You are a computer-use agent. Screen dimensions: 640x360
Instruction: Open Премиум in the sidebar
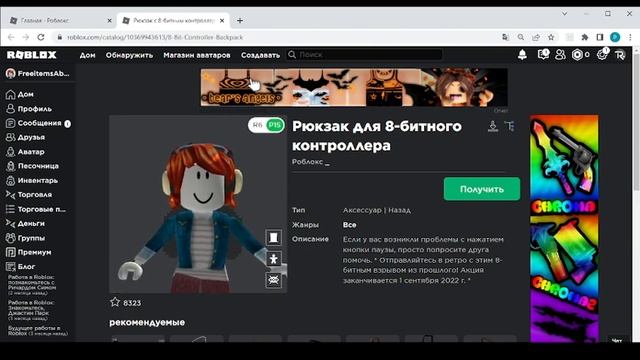(34, 252)
